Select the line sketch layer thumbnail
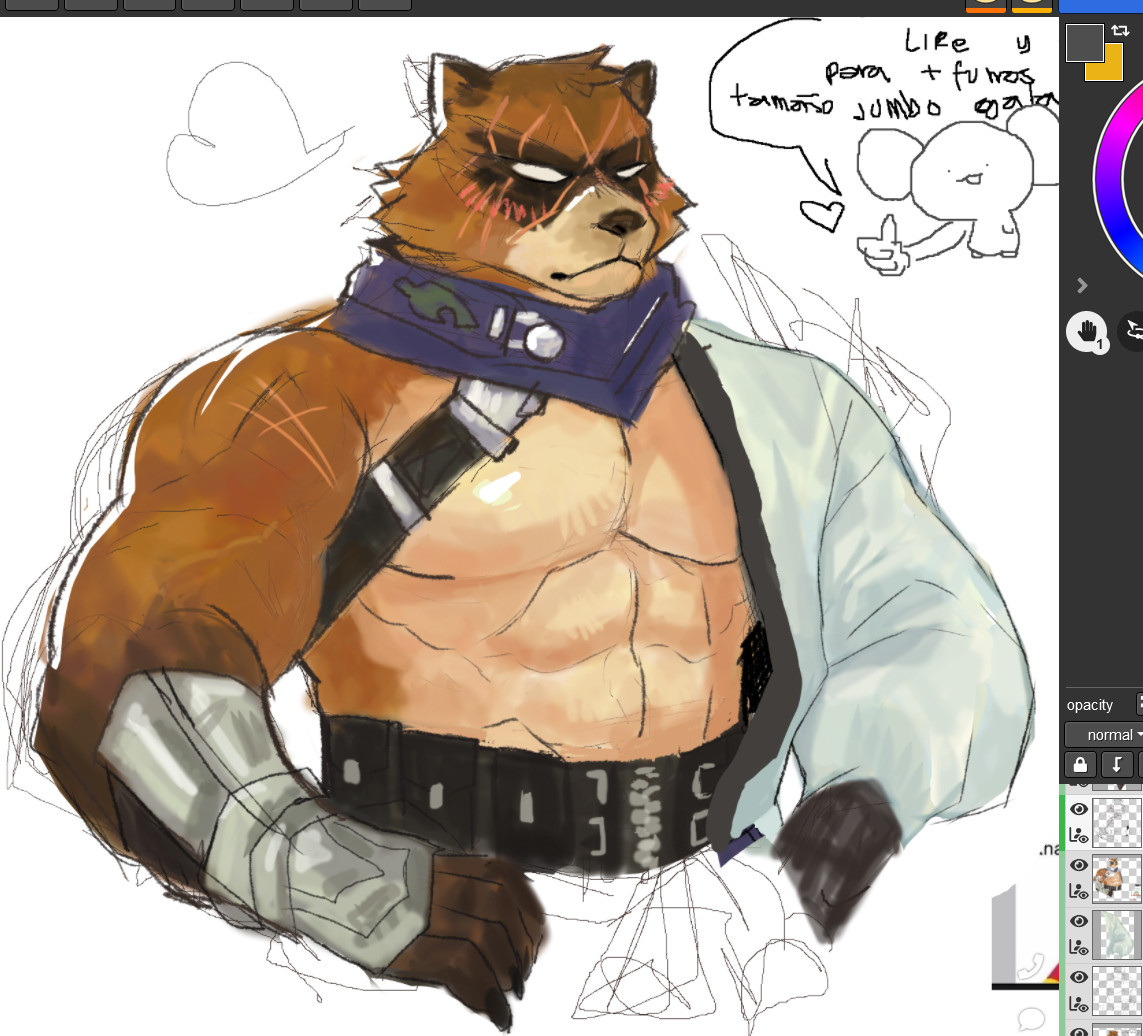Screen dimensions: 1143x1036 tap(1117, 822)
